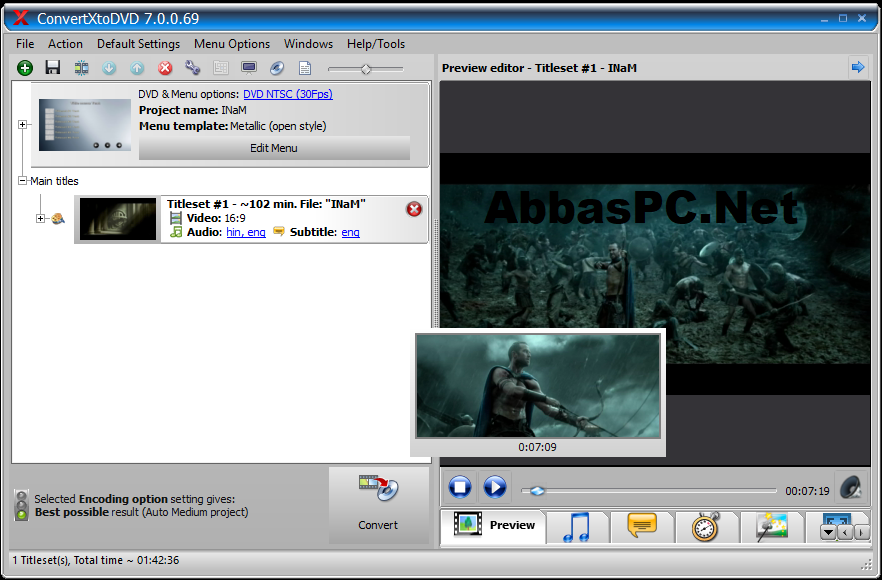The image size is (882, 580).
Task: Open the image effects magic wand tab
Action: pyautogui.click(x=772, y=527)
